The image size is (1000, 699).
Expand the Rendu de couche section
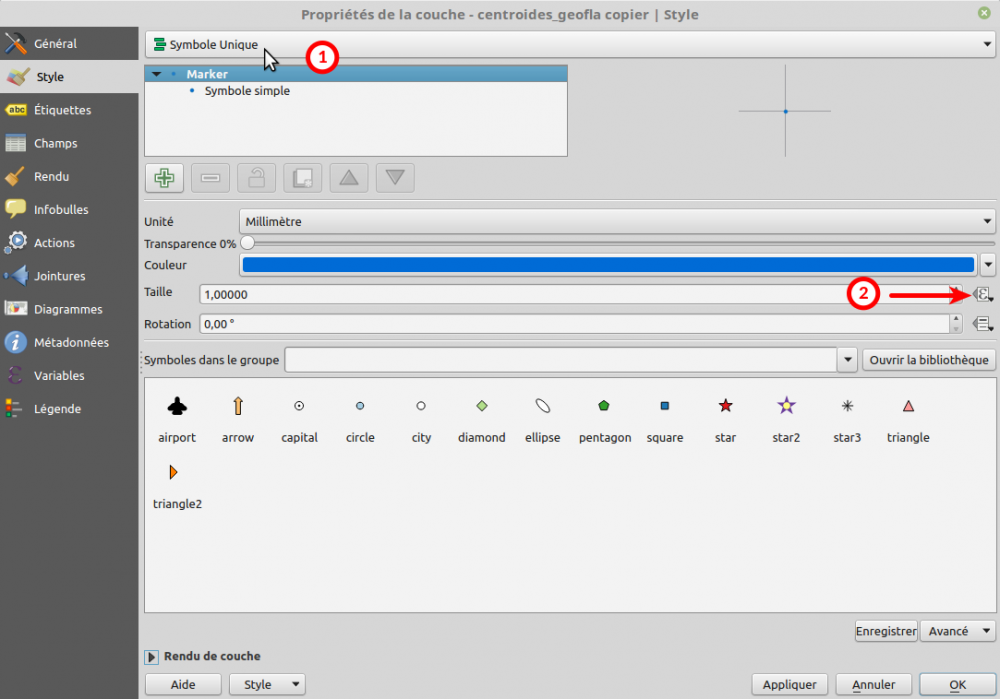pyautogui.click(x=153, y=657)
